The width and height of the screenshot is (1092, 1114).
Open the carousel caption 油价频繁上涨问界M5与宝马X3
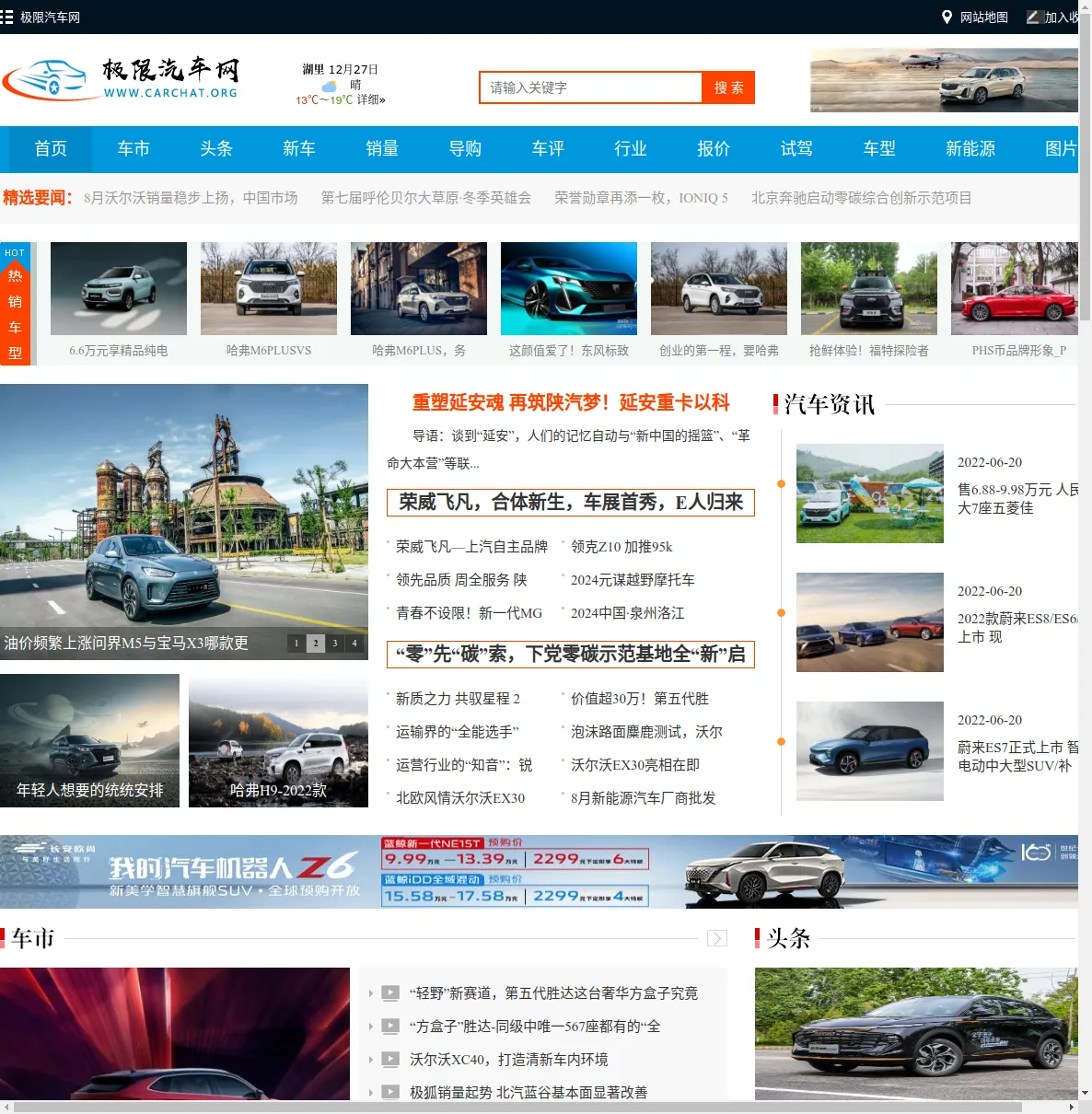pos(126,643)
